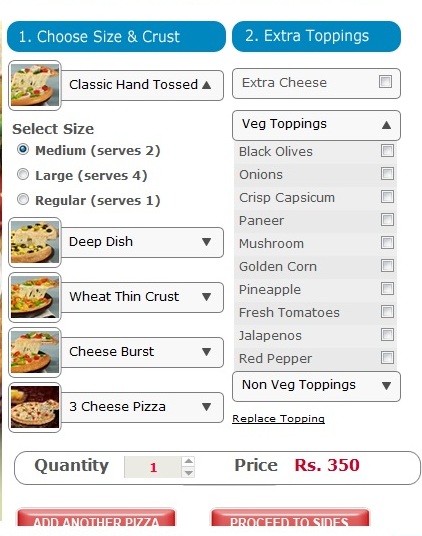This screenshot has width=422, height=536.
Task: Decrease quantity with the down arrow
Action: point(188,473)
